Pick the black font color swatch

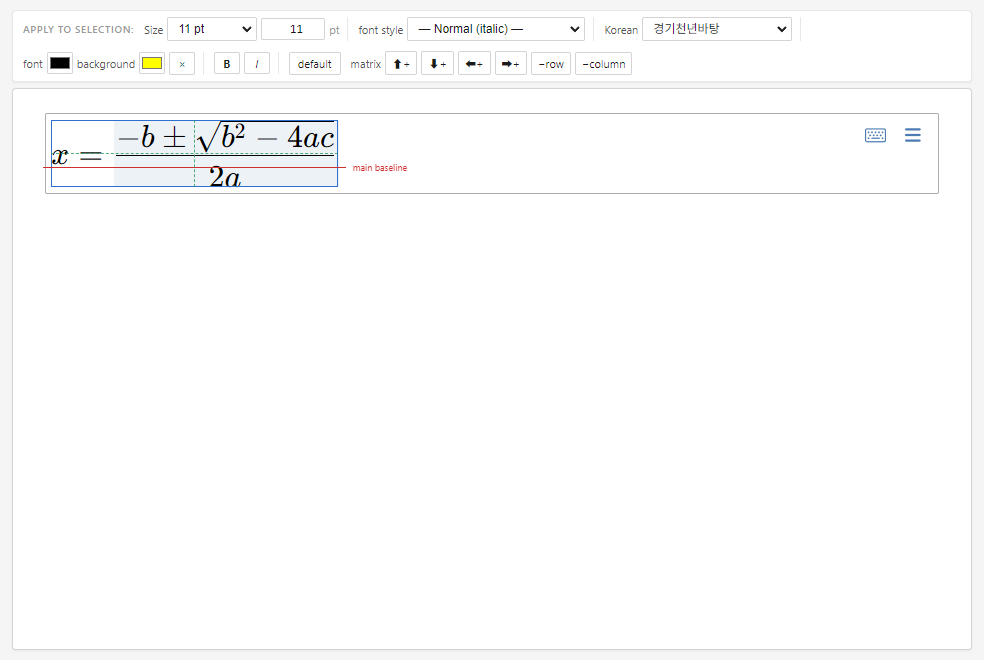(60, 63)
